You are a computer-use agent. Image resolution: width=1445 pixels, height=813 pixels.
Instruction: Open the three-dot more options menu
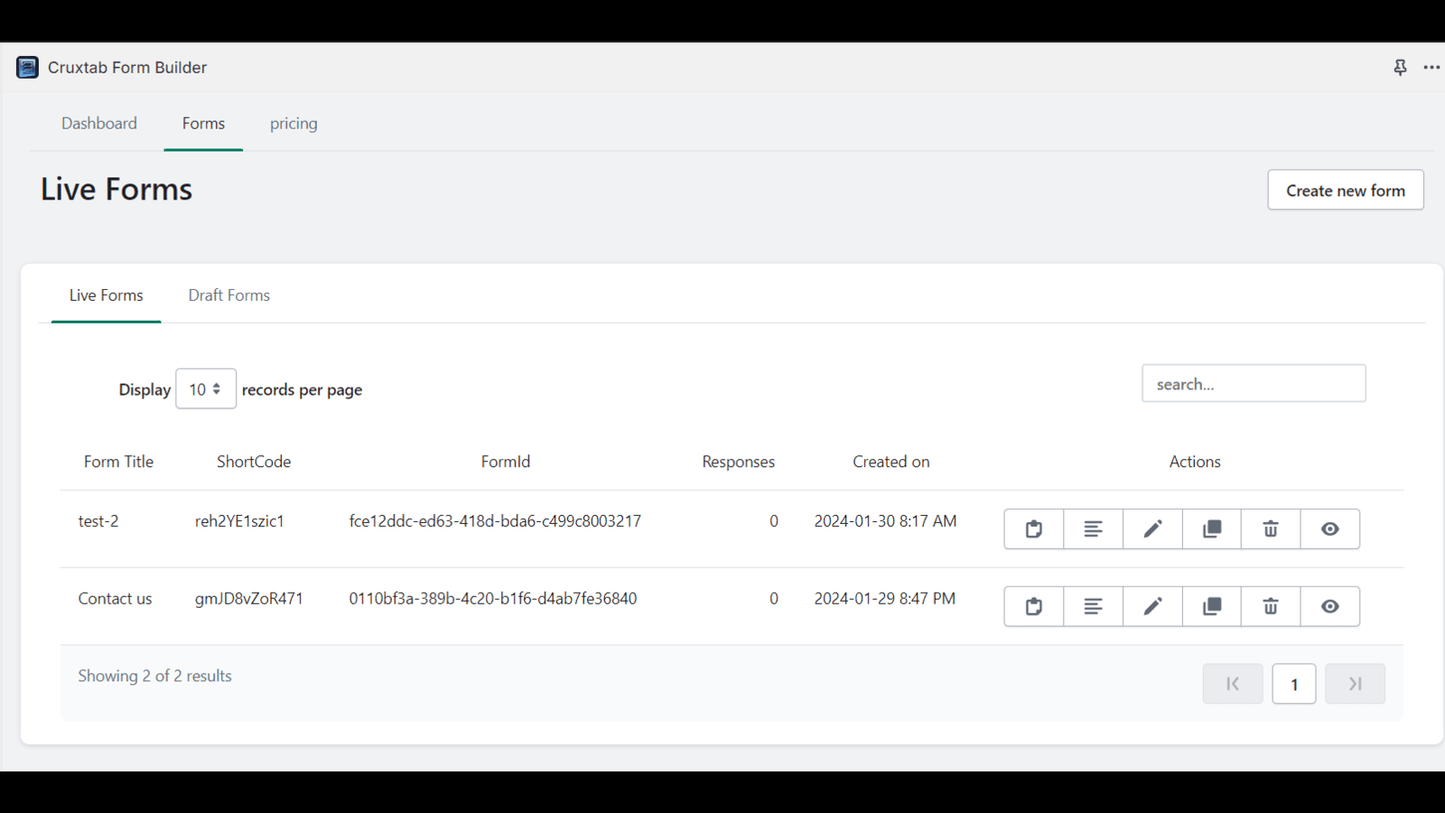(x=1431, y=67)
